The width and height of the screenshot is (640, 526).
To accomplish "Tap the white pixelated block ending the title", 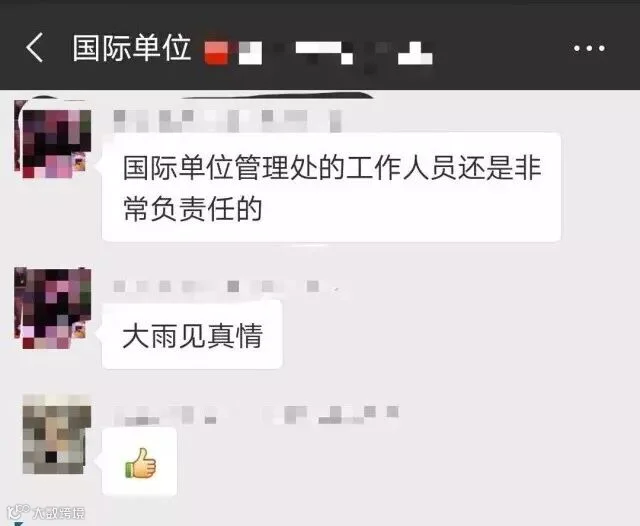I will (x=415, y=53).
